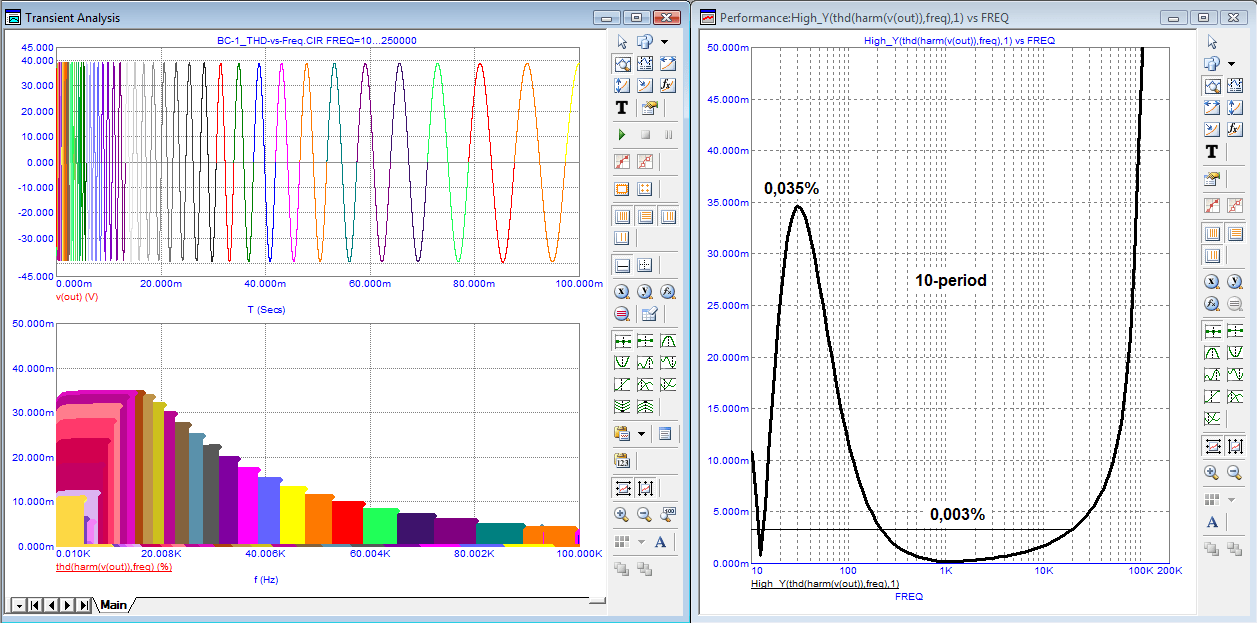The width and height of the screenshot is (1257, 623).
Task: Click the black T text tool in Performance window
Action: click(x=1211, y=151)
